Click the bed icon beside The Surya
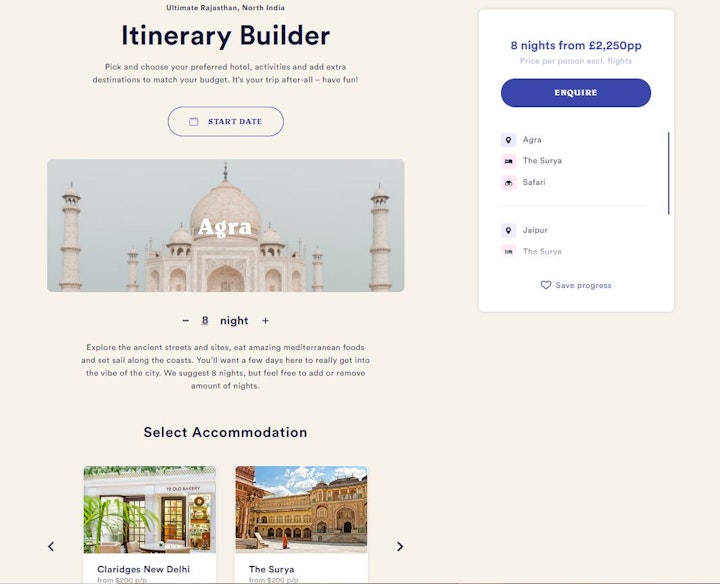 pyautogui.click(x=508, y=161)
